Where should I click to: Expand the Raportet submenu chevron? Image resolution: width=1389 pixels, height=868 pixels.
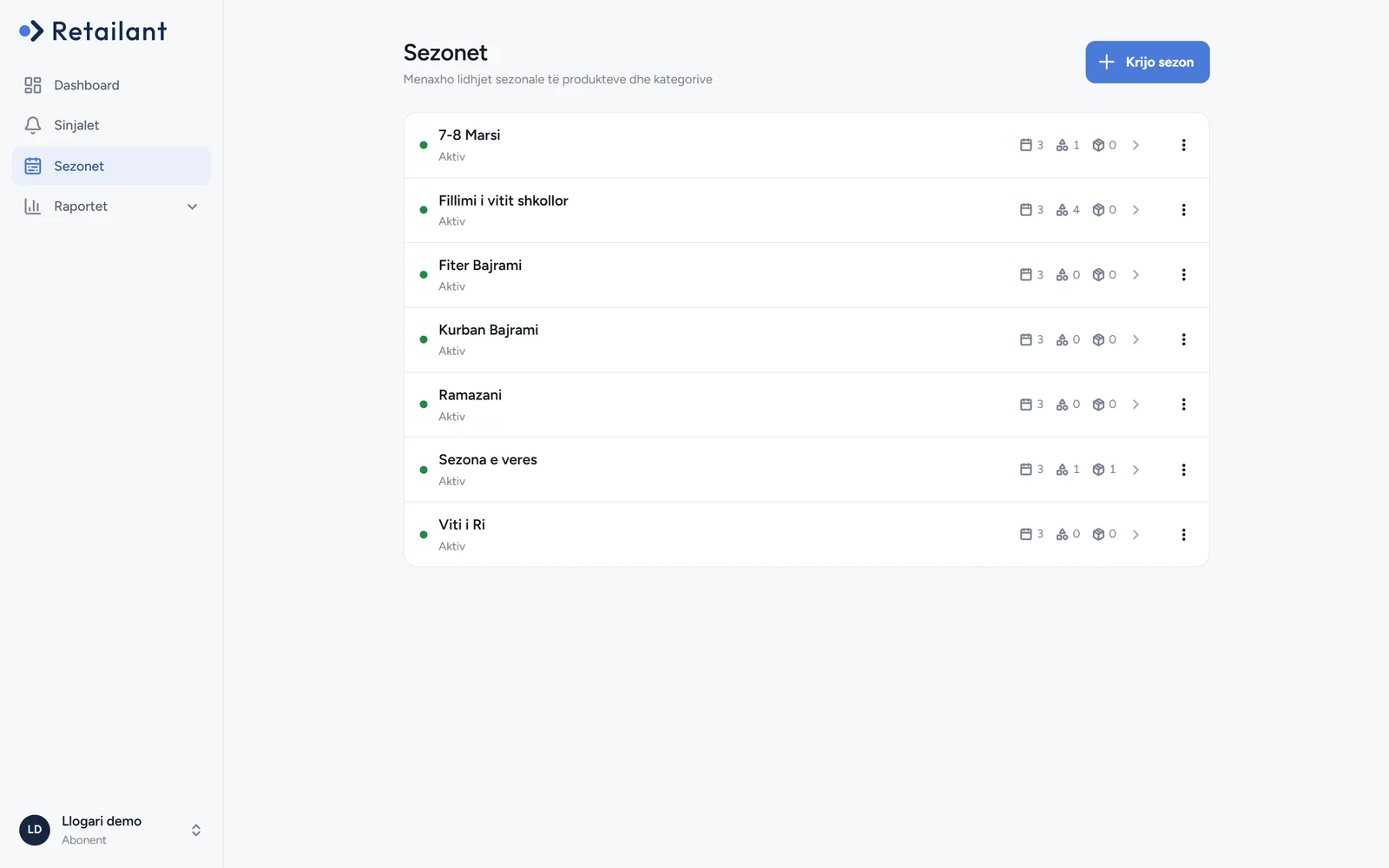(x=193, y=207)
